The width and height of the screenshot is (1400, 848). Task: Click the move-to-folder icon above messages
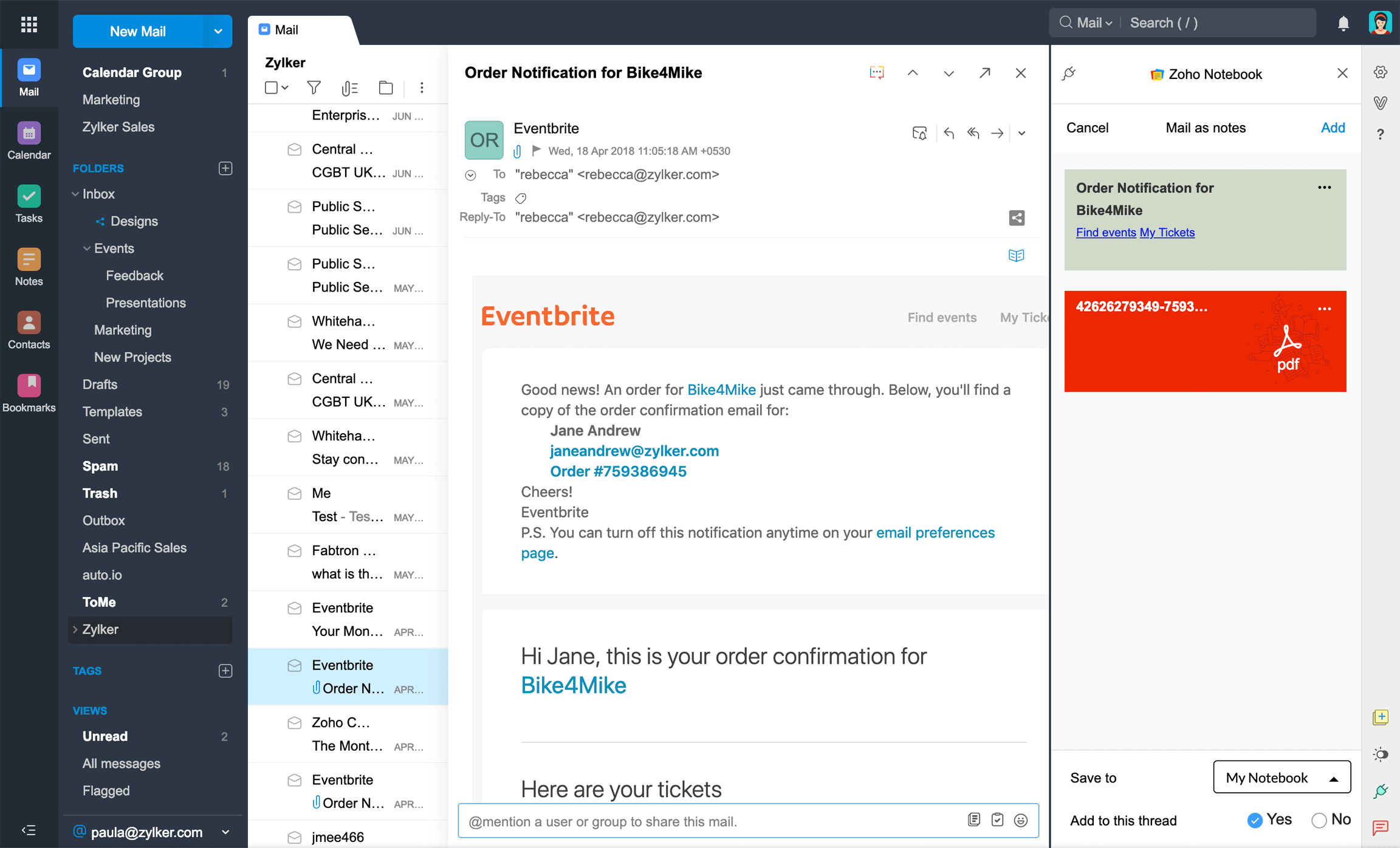tap(386, 87)
